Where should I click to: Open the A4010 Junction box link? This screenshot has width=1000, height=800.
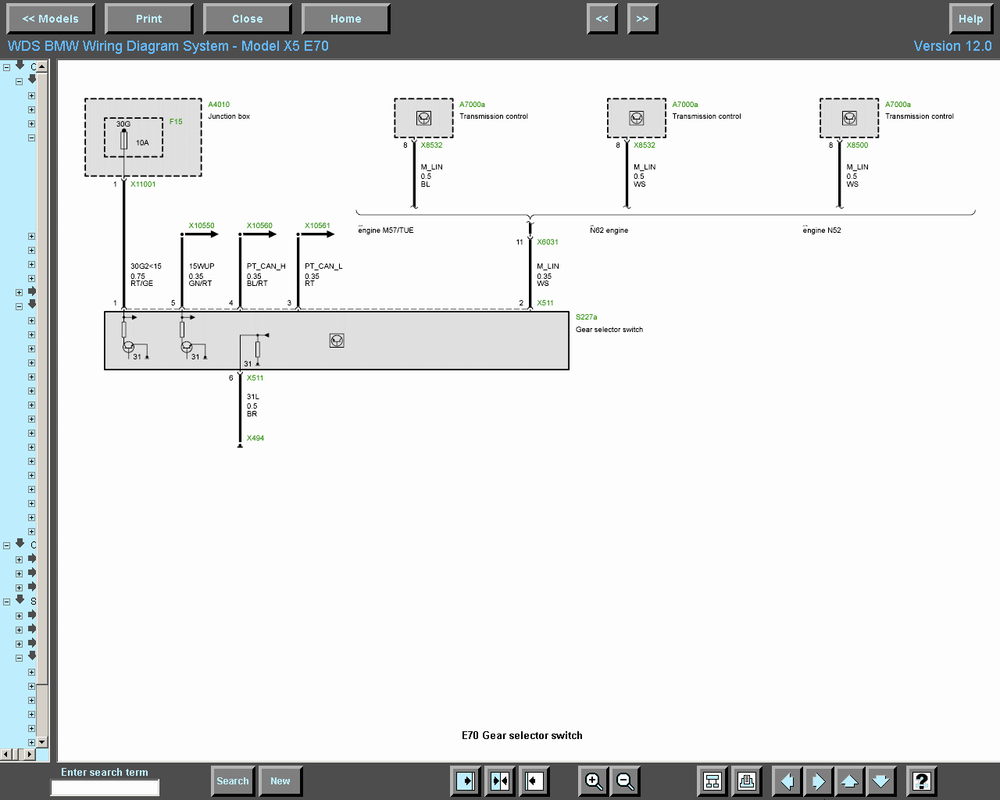(x=219, y=105)
